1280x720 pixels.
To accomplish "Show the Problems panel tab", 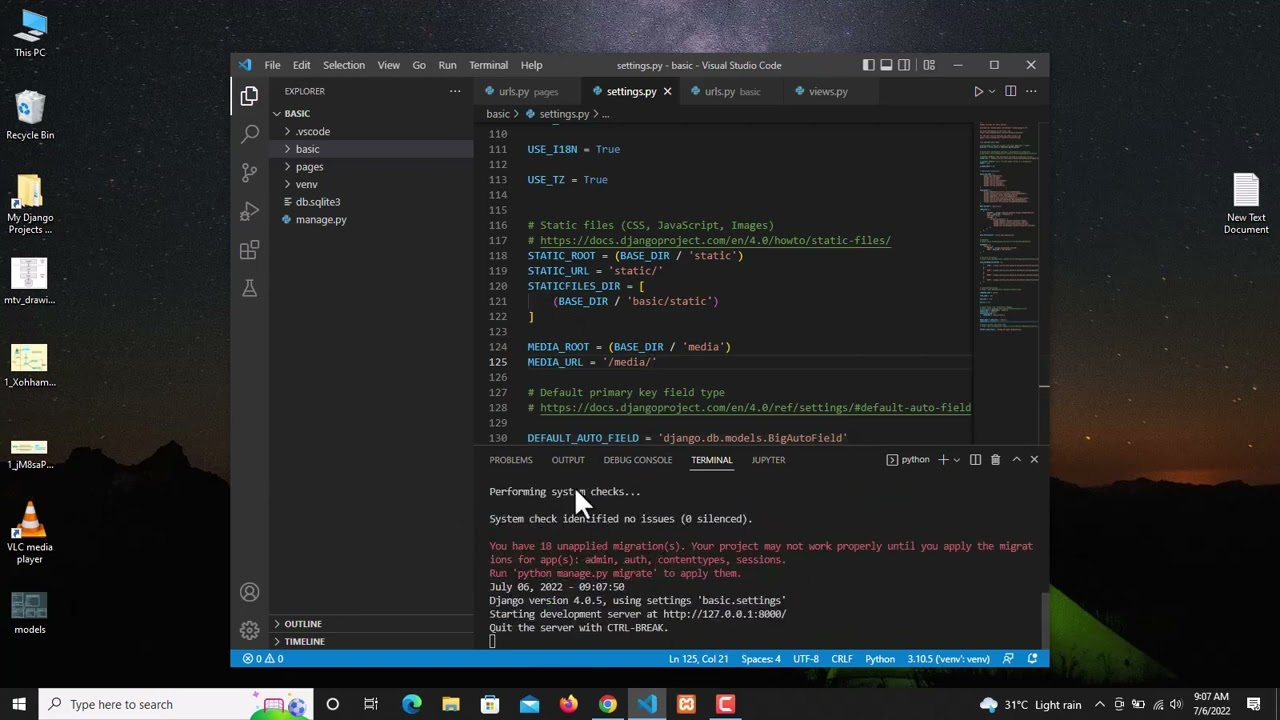I will pos(511,460).
